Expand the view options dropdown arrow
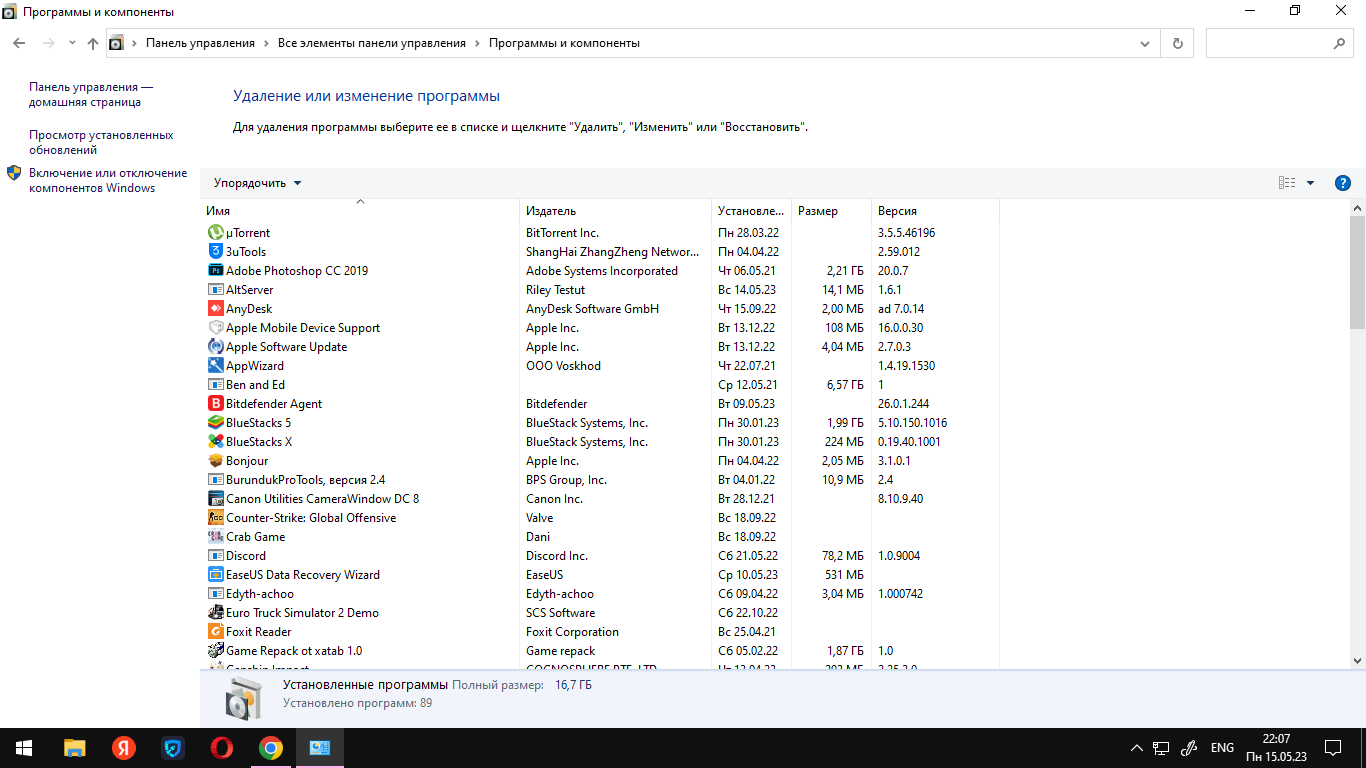Screen dimensions: 1366x768 click(x=1310, y=183)
